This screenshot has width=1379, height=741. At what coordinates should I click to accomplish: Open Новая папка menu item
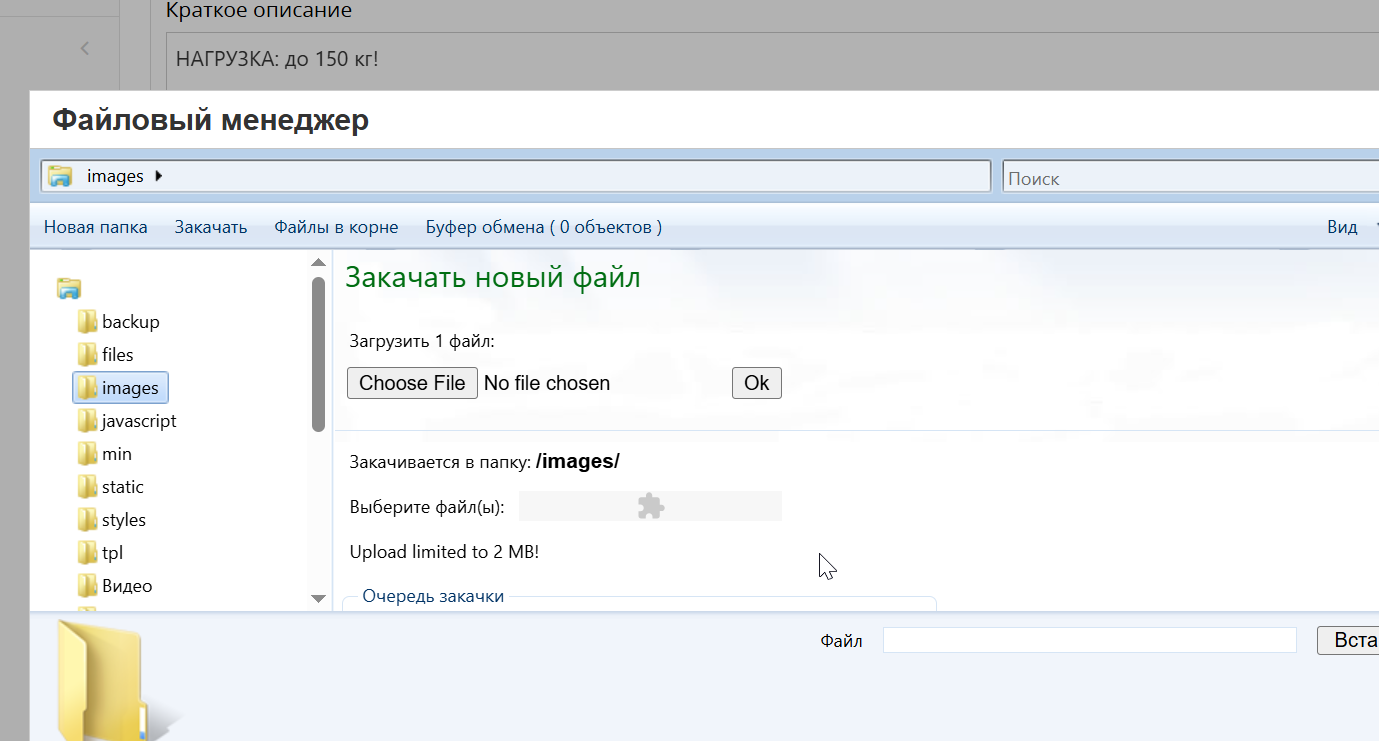click(95, 227)
